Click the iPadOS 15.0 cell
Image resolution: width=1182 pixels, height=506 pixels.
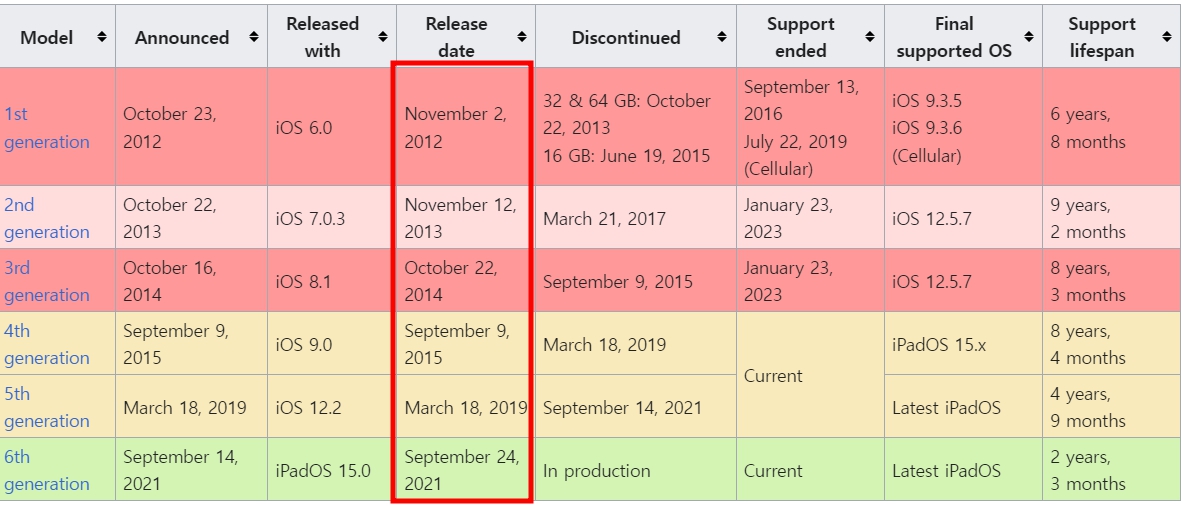[x=323, y=470]
